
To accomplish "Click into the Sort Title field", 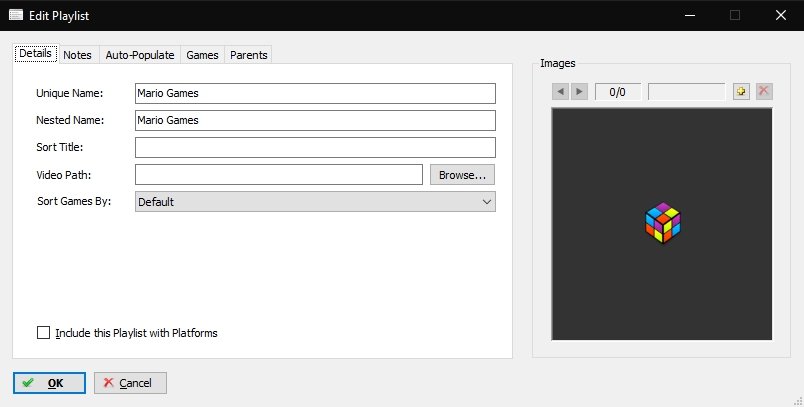I will [315, 147].
